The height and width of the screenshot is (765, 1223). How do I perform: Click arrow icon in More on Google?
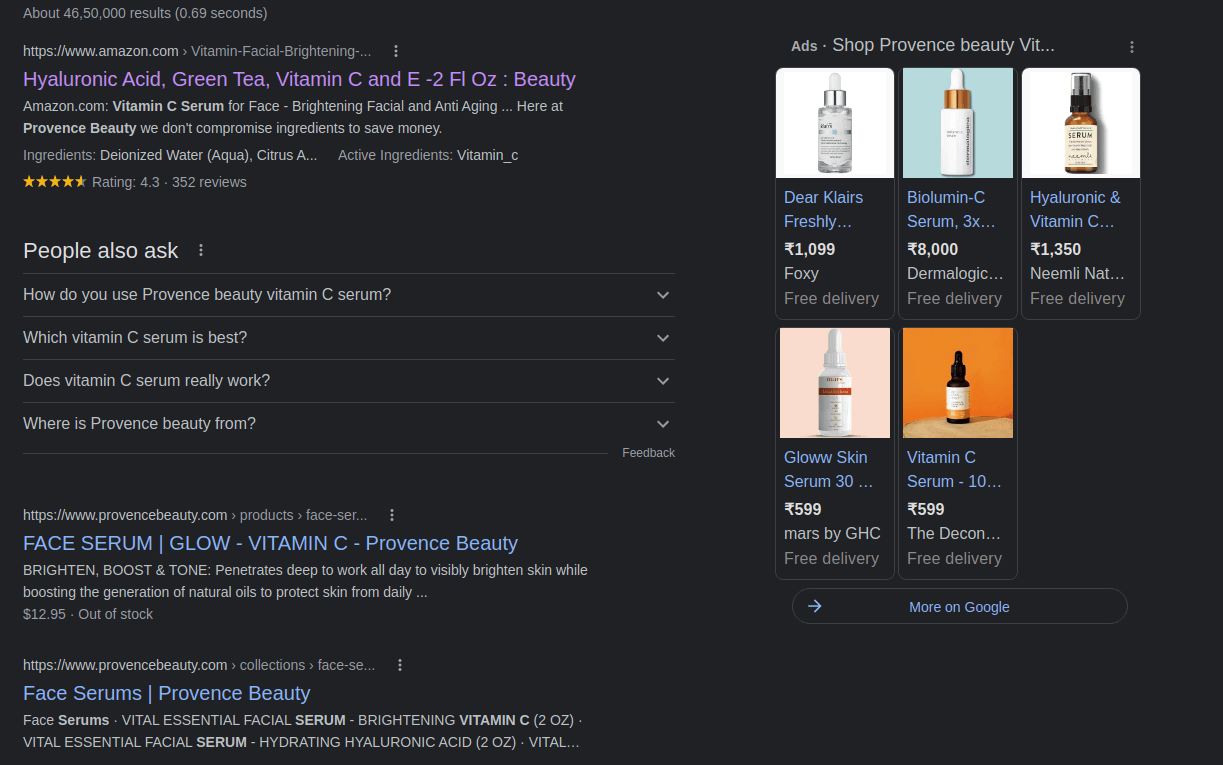tap(815, 606)
